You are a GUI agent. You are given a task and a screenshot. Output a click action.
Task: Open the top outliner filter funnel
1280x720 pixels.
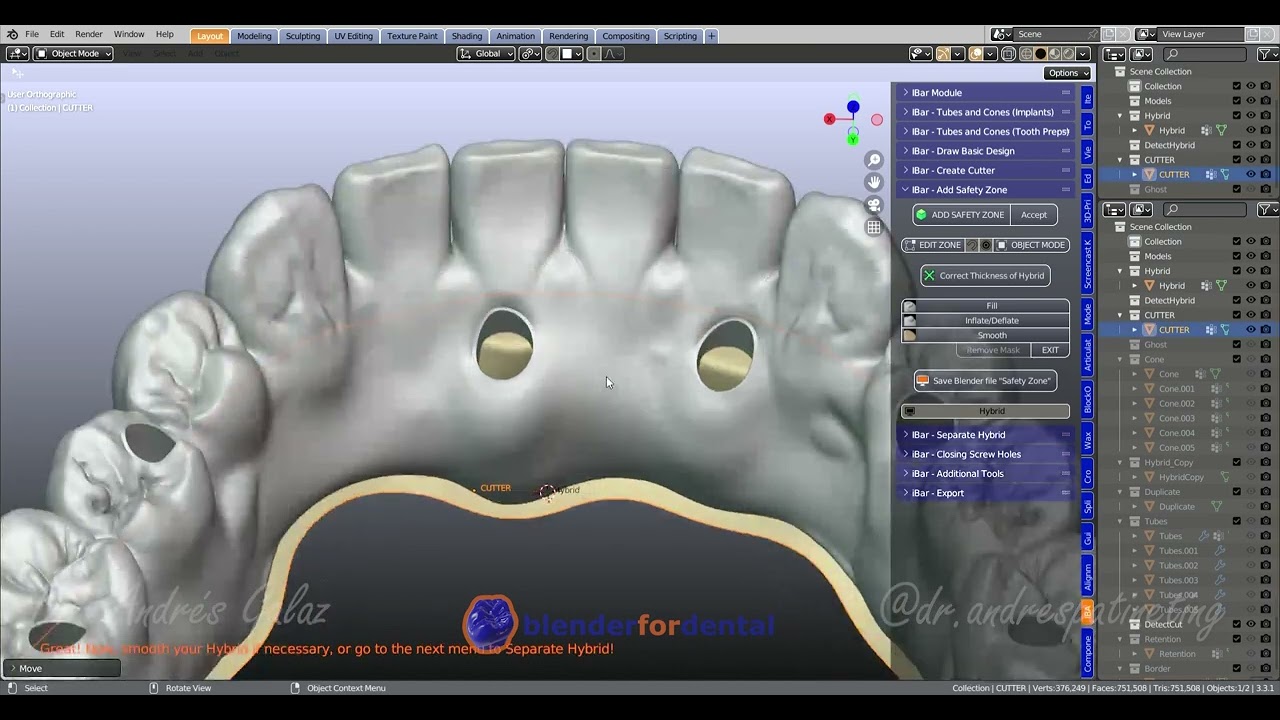1267,54
